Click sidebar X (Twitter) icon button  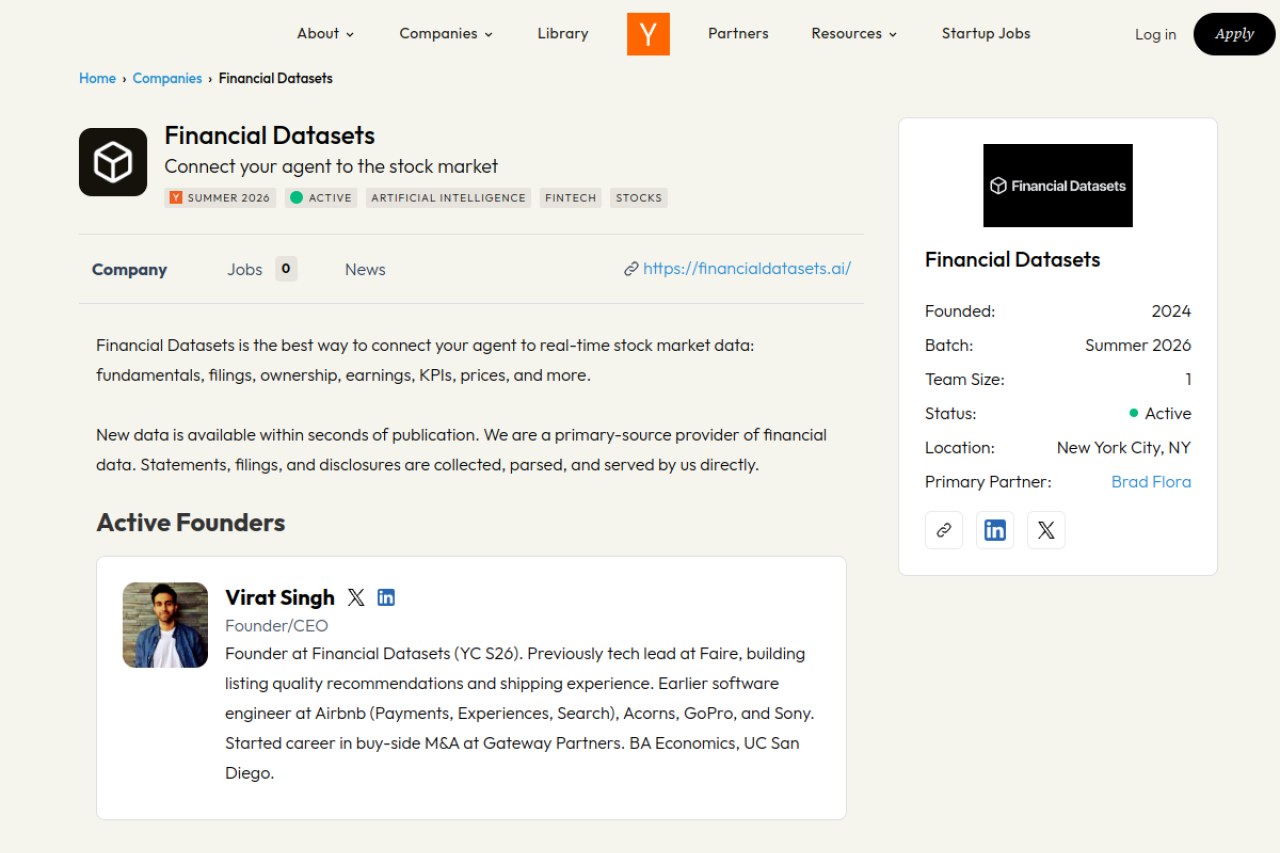coord(1046,530)
